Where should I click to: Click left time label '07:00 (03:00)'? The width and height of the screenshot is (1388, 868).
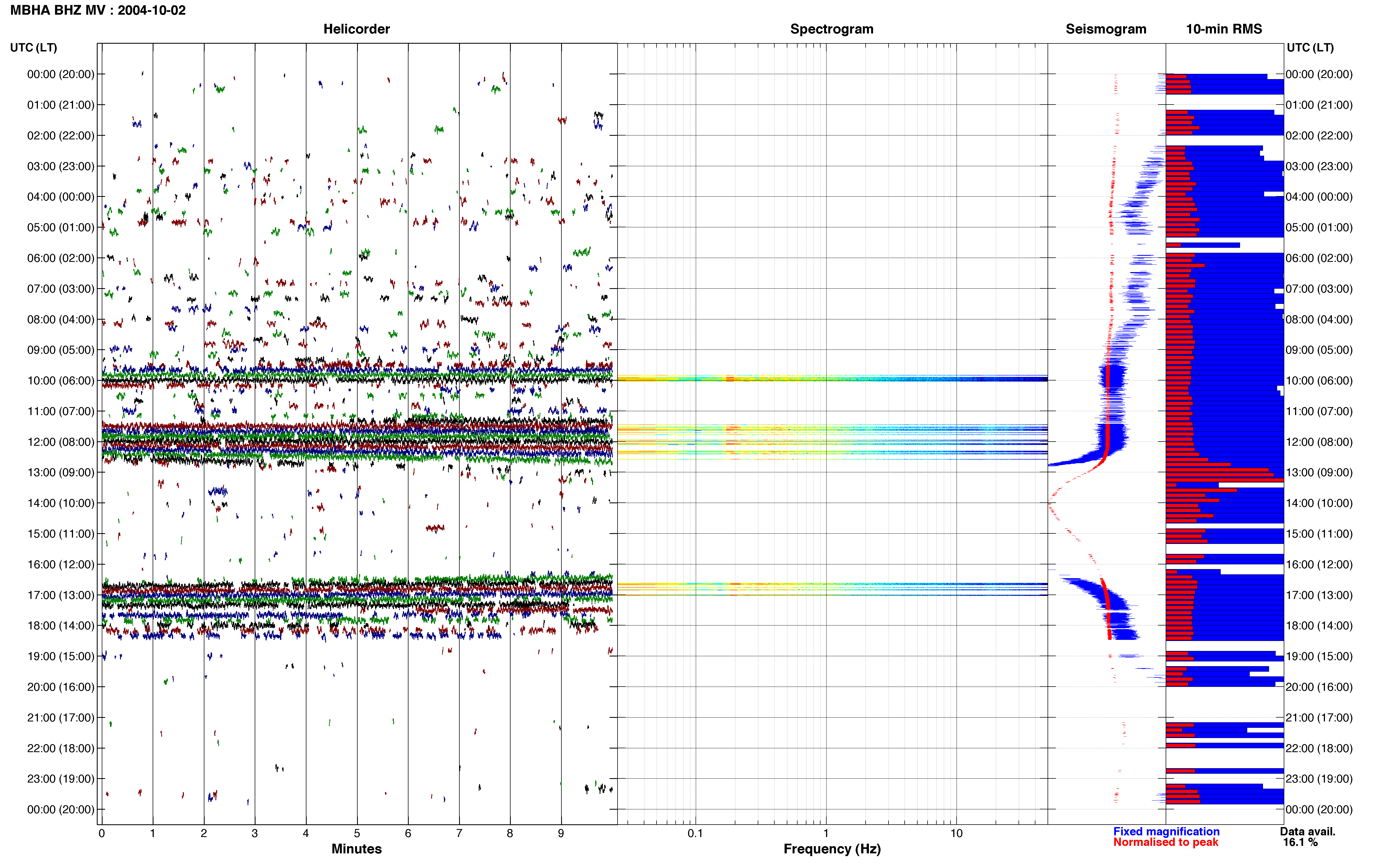pyautogui.click(x=61, y=289)
